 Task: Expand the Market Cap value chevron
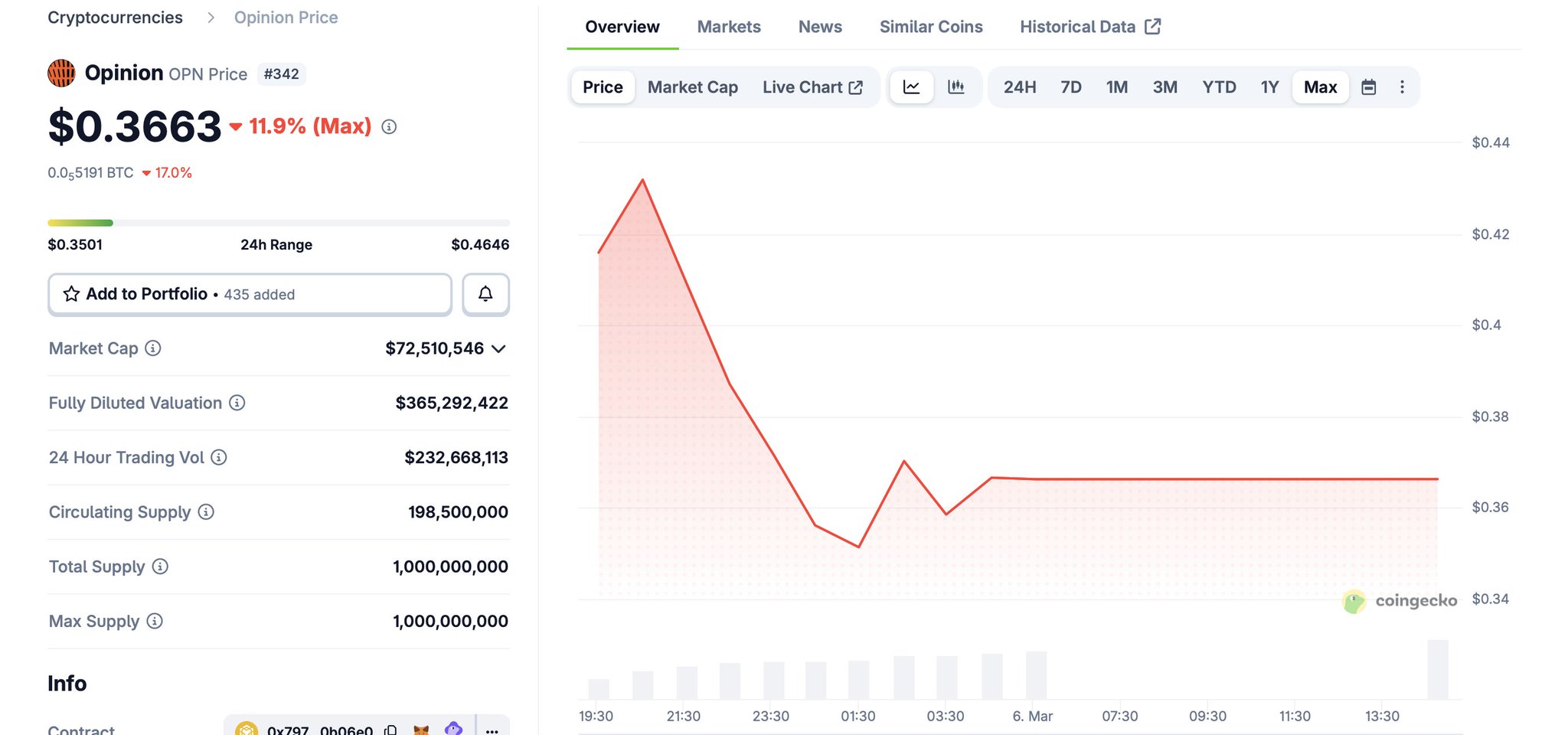tap(499, 349)
